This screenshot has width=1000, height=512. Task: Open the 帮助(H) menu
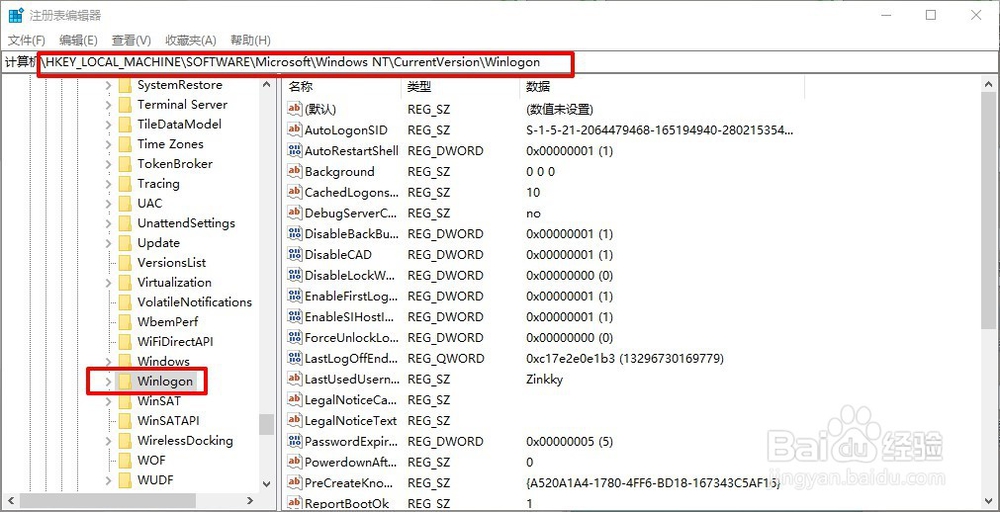[251, 40]
